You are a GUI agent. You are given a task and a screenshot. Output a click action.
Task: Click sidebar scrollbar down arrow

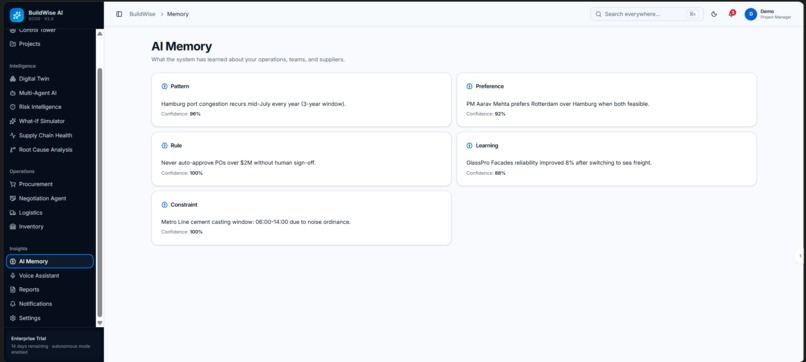[x=100, y=323]
